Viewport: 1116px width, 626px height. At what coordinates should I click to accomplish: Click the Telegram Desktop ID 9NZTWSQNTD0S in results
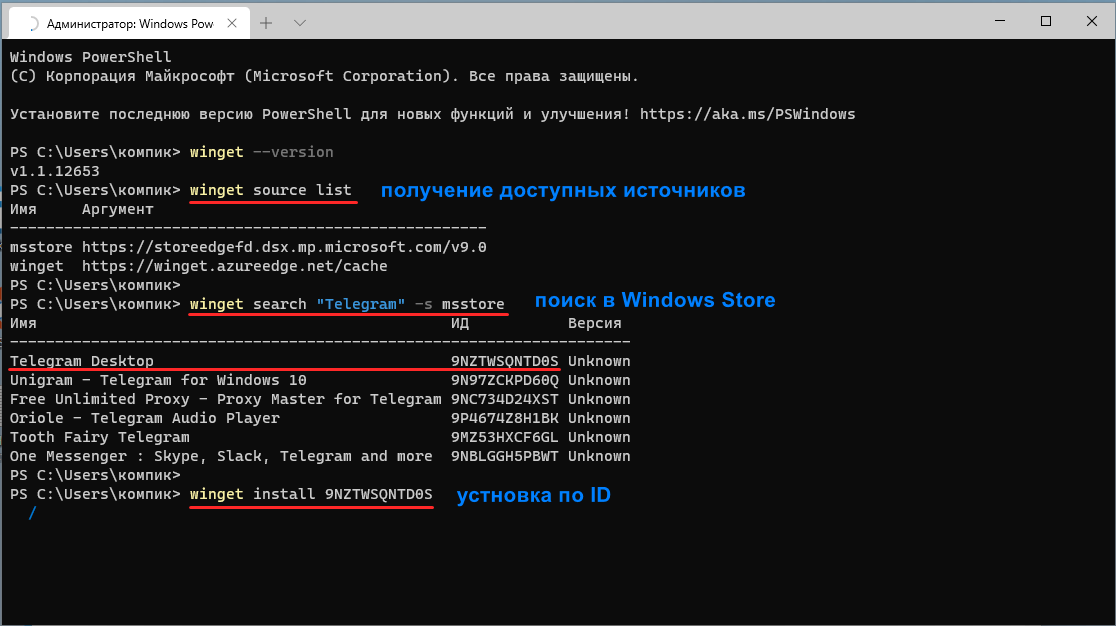505,361
